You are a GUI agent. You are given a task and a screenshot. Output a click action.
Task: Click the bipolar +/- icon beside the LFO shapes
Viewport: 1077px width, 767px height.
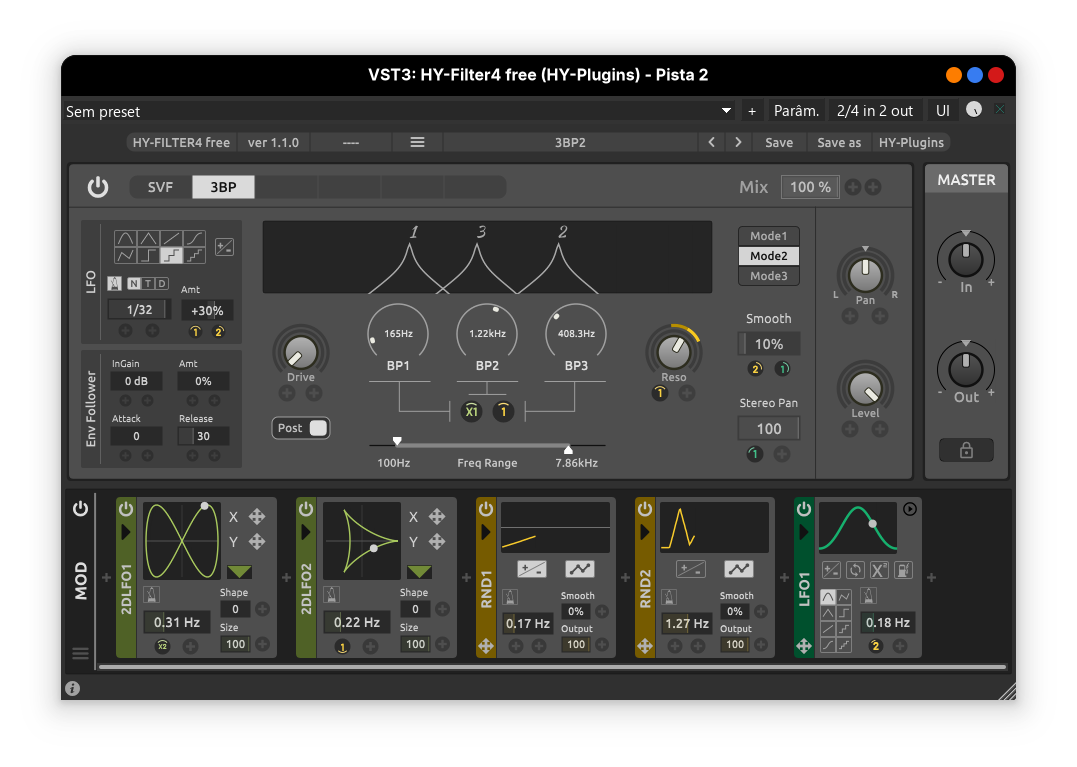[x=225, y=246]
